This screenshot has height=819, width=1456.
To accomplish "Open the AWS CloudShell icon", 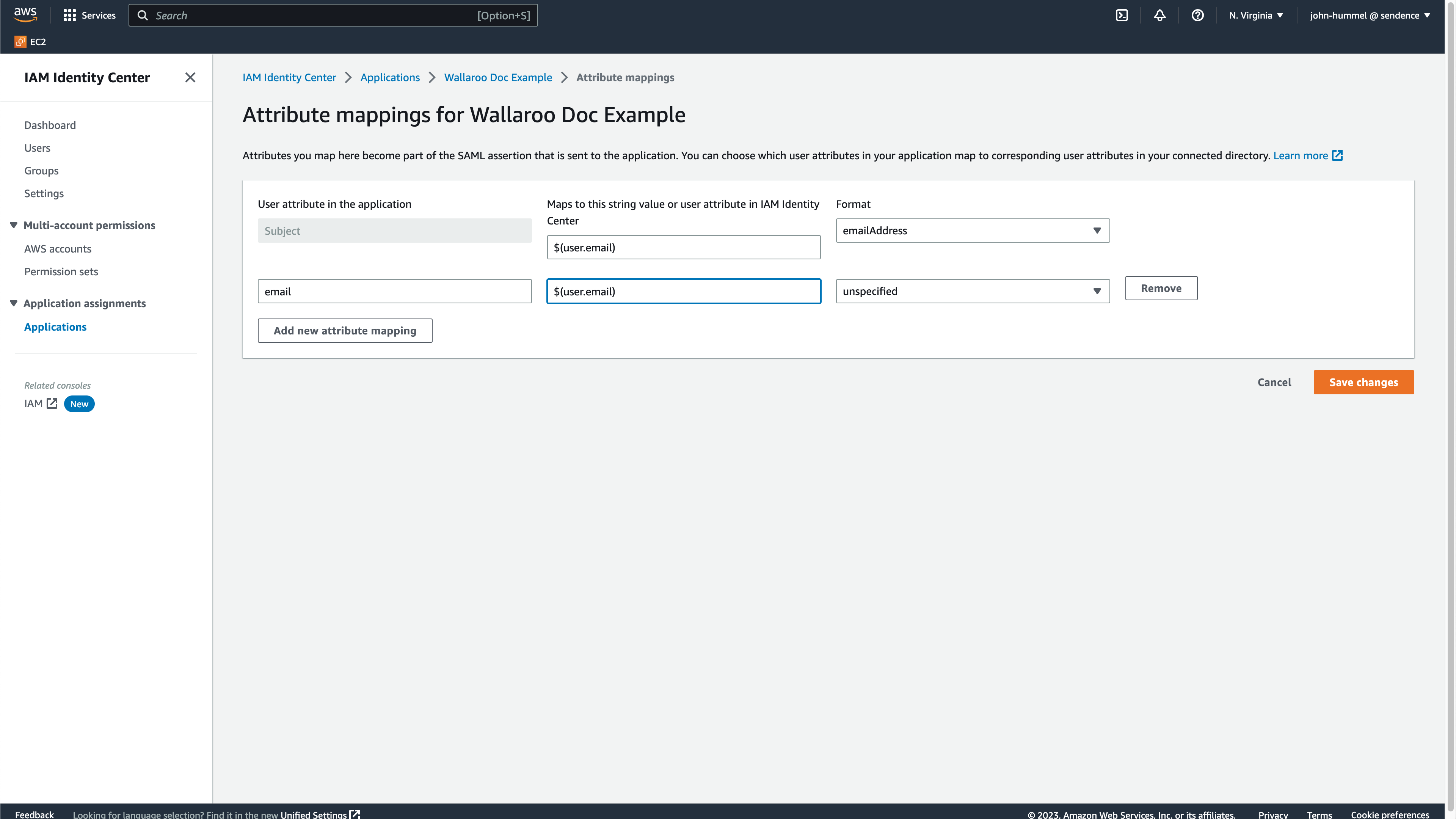I will (1122, 15).
